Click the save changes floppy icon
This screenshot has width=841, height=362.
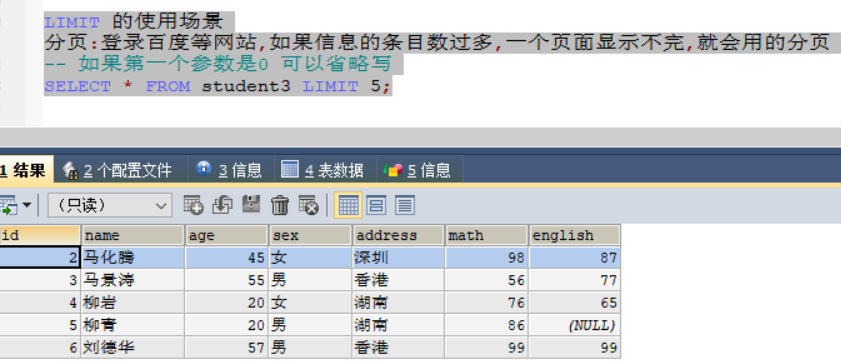[x=251, y=205]
